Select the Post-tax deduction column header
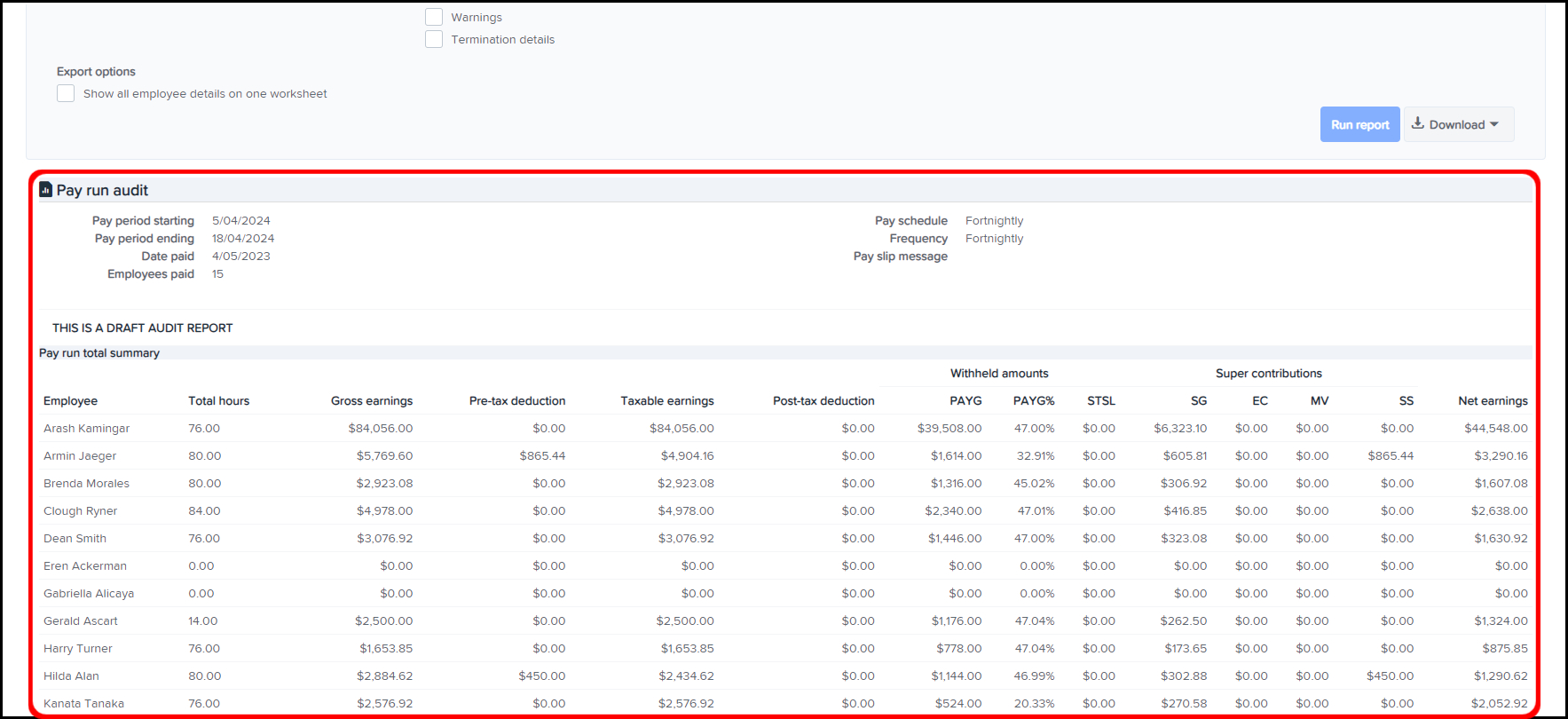This screenshot has height=719, width=1568. pos(823,401)
